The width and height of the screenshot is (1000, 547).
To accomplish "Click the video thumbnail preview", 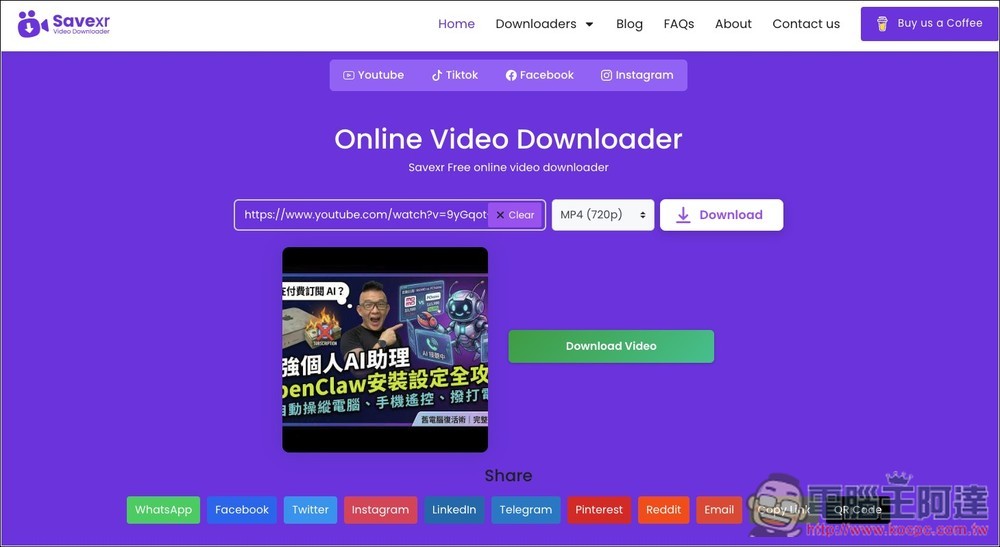I will click(385, 350).
